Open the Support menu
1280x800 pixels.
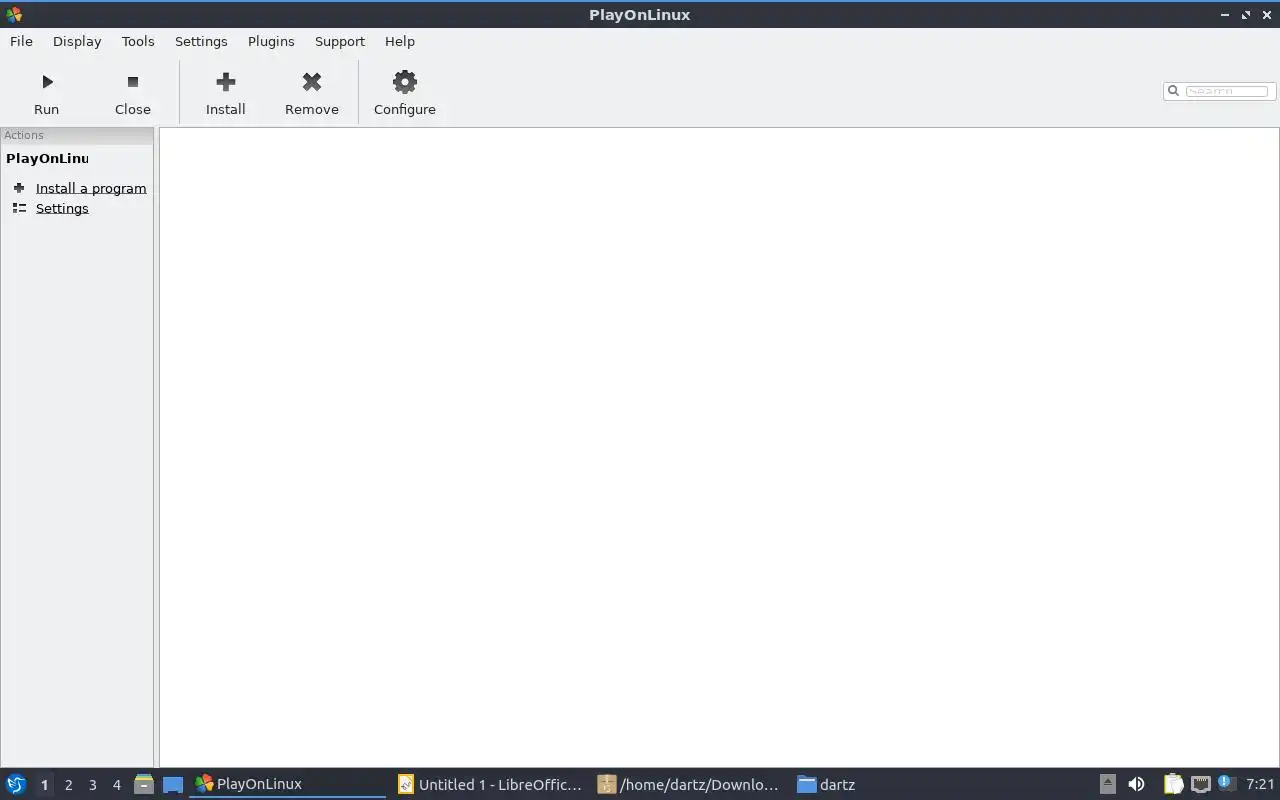tap(340, 41)
